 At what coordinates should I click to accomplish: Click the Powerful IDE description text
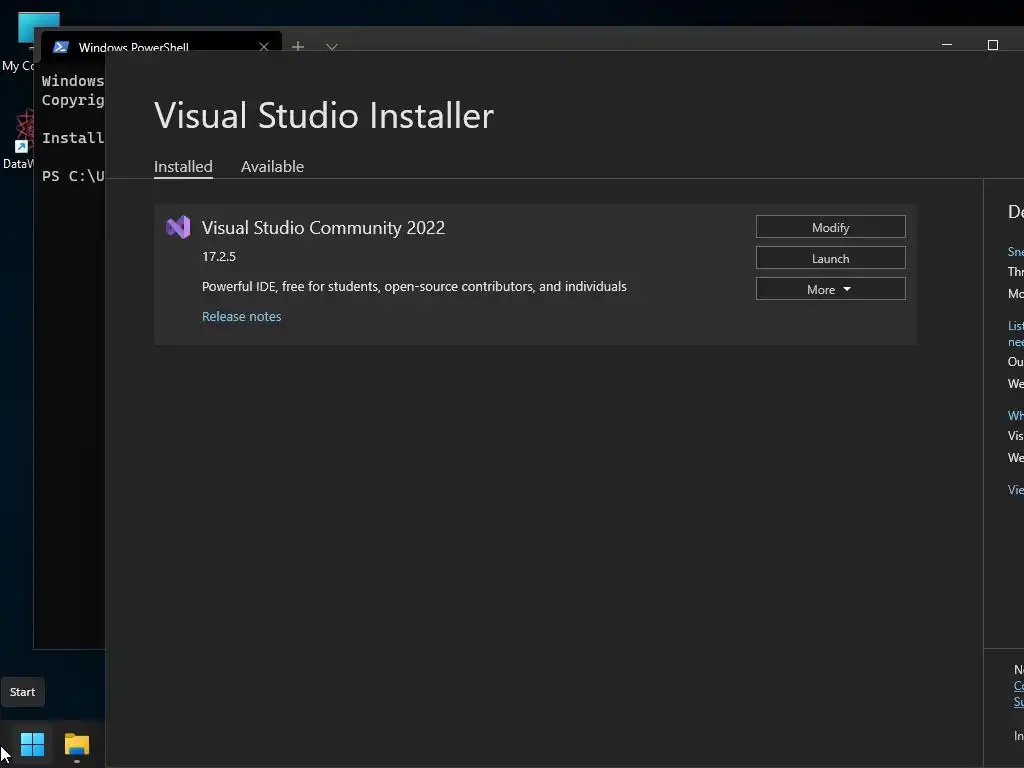coord(414,286)
